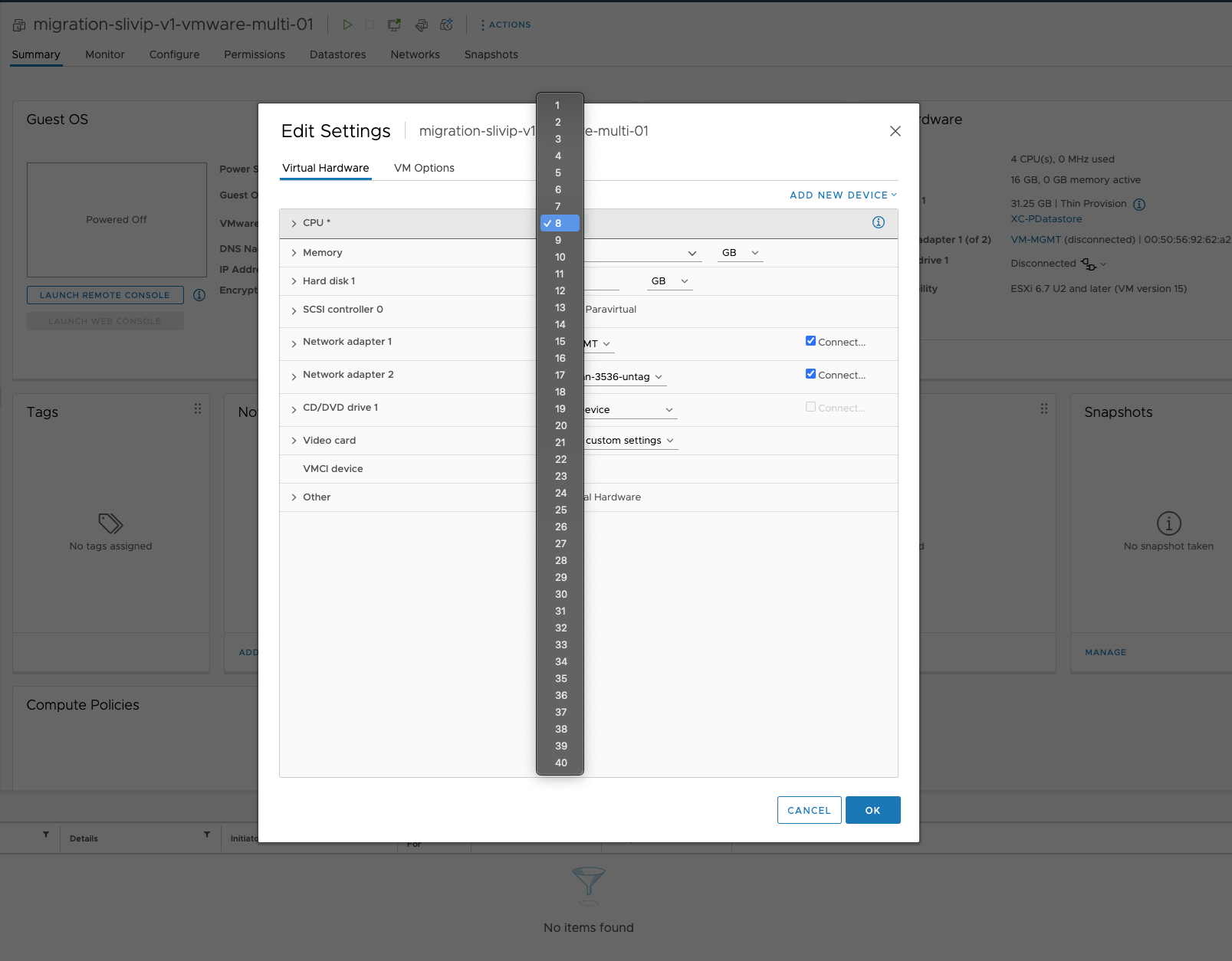Select 16 from the CPU count list

point(560,358)
